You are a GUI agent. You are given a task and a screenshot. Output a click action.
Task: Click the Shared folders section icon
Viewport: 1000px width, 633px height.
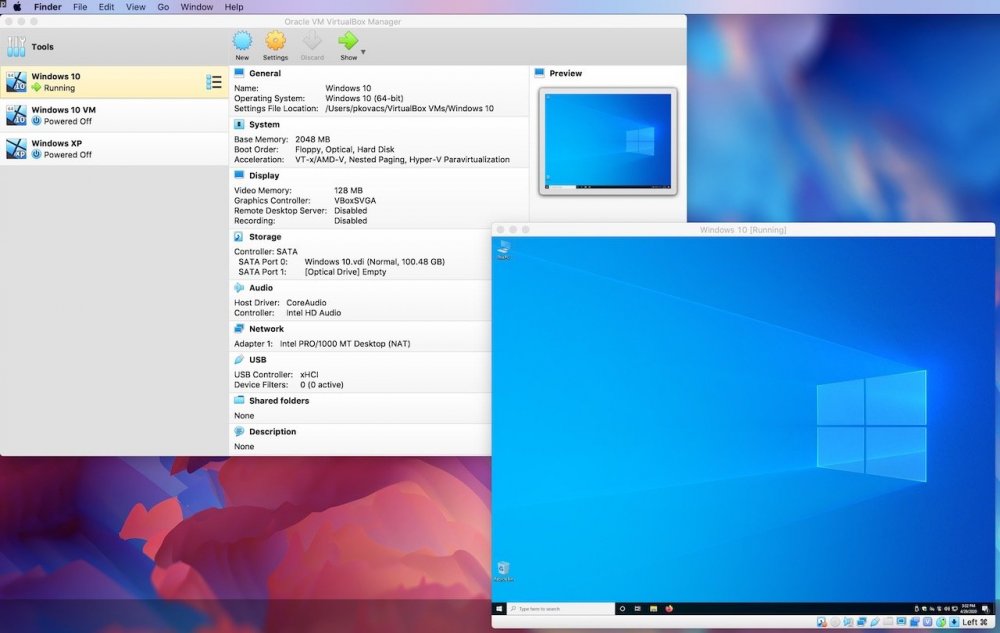tap(239, 400)
